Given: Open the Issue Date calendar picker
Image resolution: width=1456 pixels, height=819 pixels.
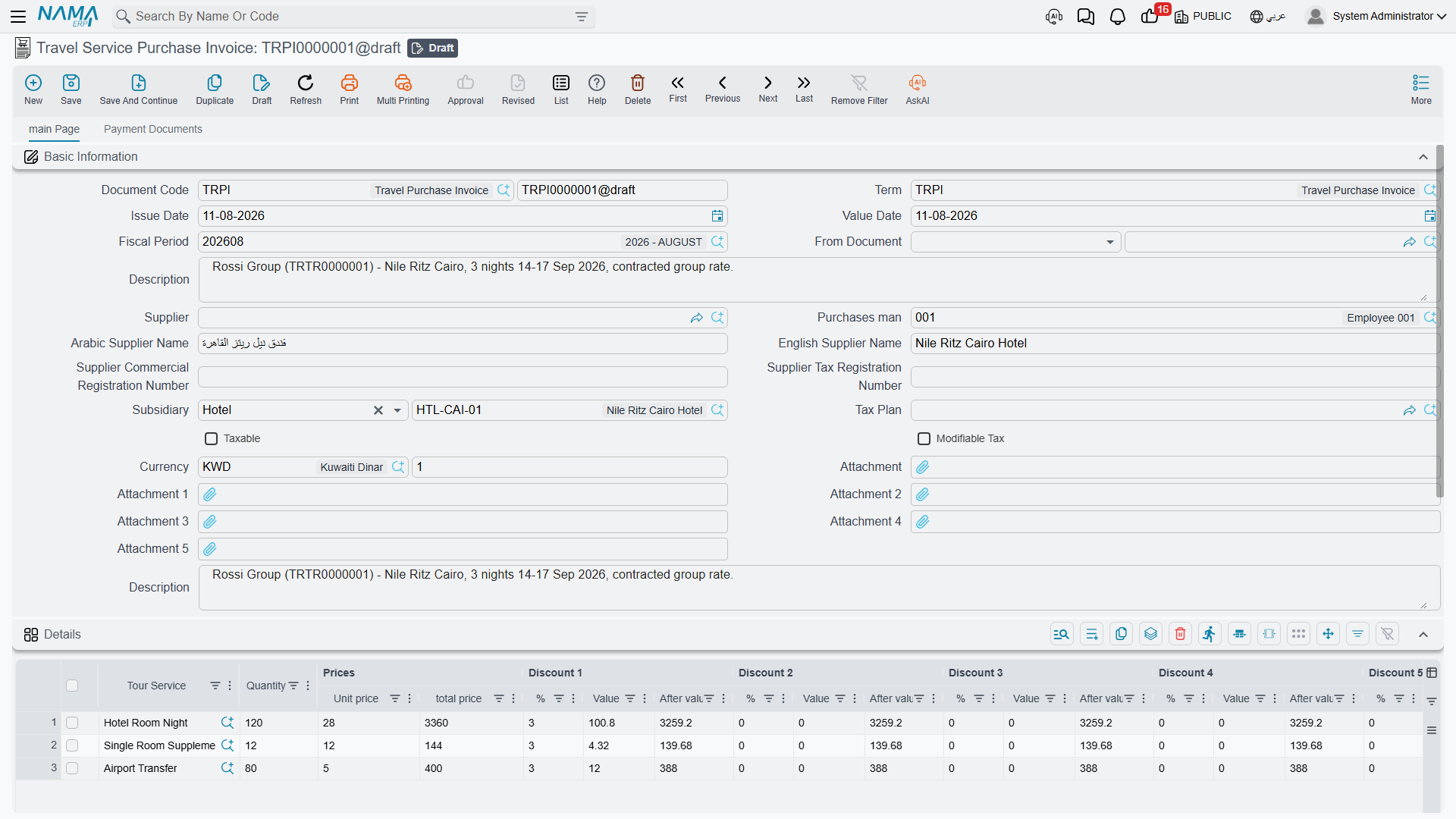Looking at the screenshot, I should (x=717, y=216).
